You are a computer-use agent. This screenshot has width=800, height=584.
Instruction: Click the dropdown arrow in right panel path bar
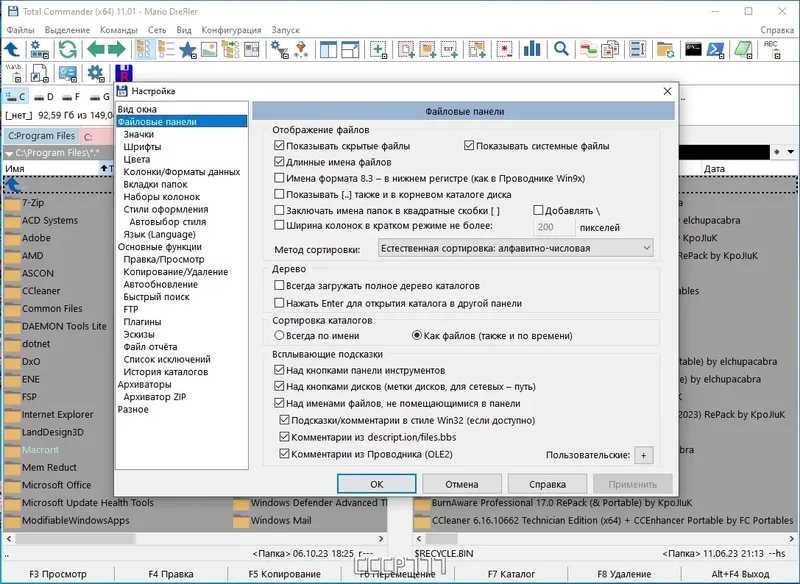tap(790, 152)
